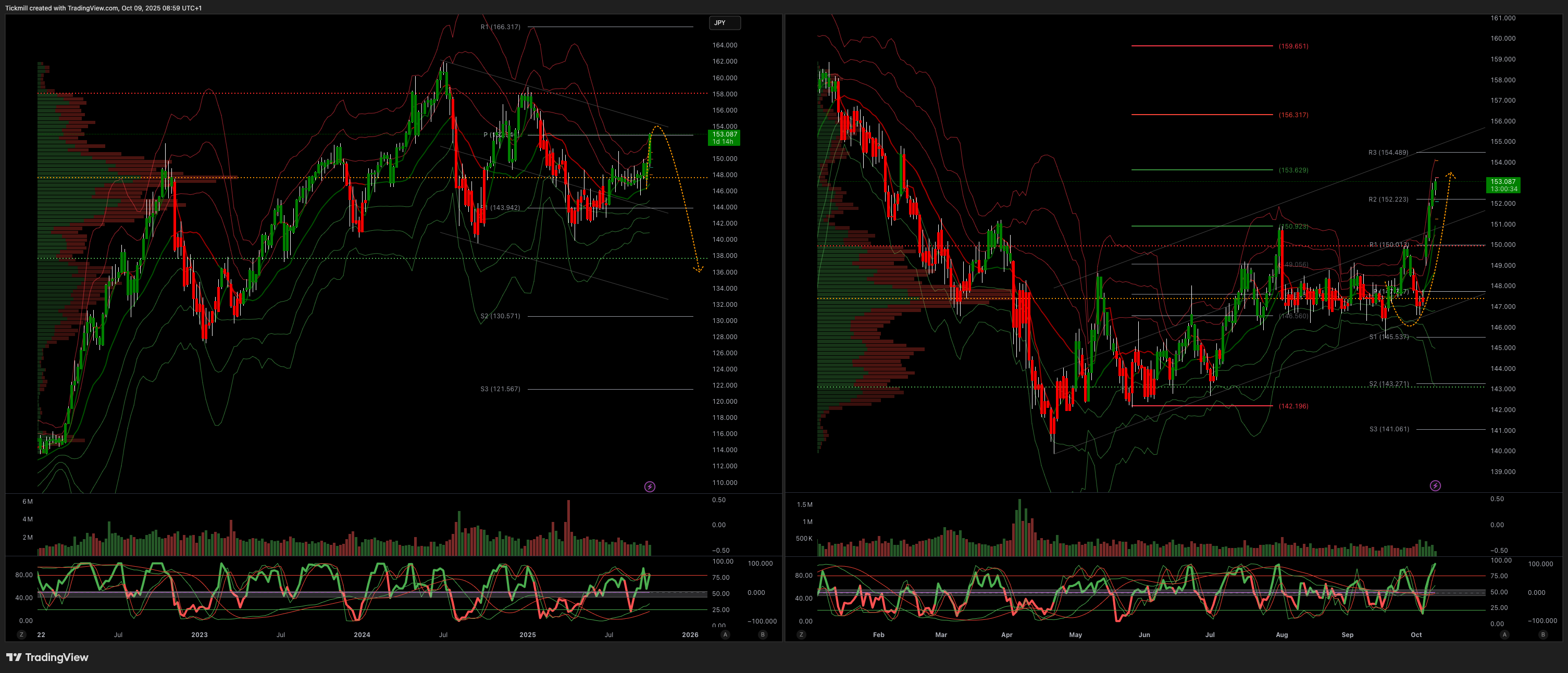Click the B scale button on the right chart

pyautogui.click(x=1542, y=634)
